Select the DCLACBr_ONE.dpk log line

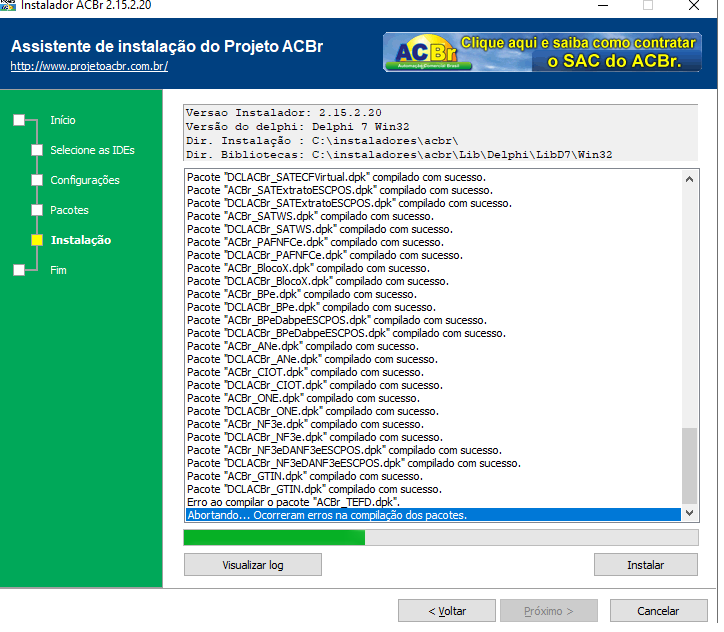[x=433, y=411]
